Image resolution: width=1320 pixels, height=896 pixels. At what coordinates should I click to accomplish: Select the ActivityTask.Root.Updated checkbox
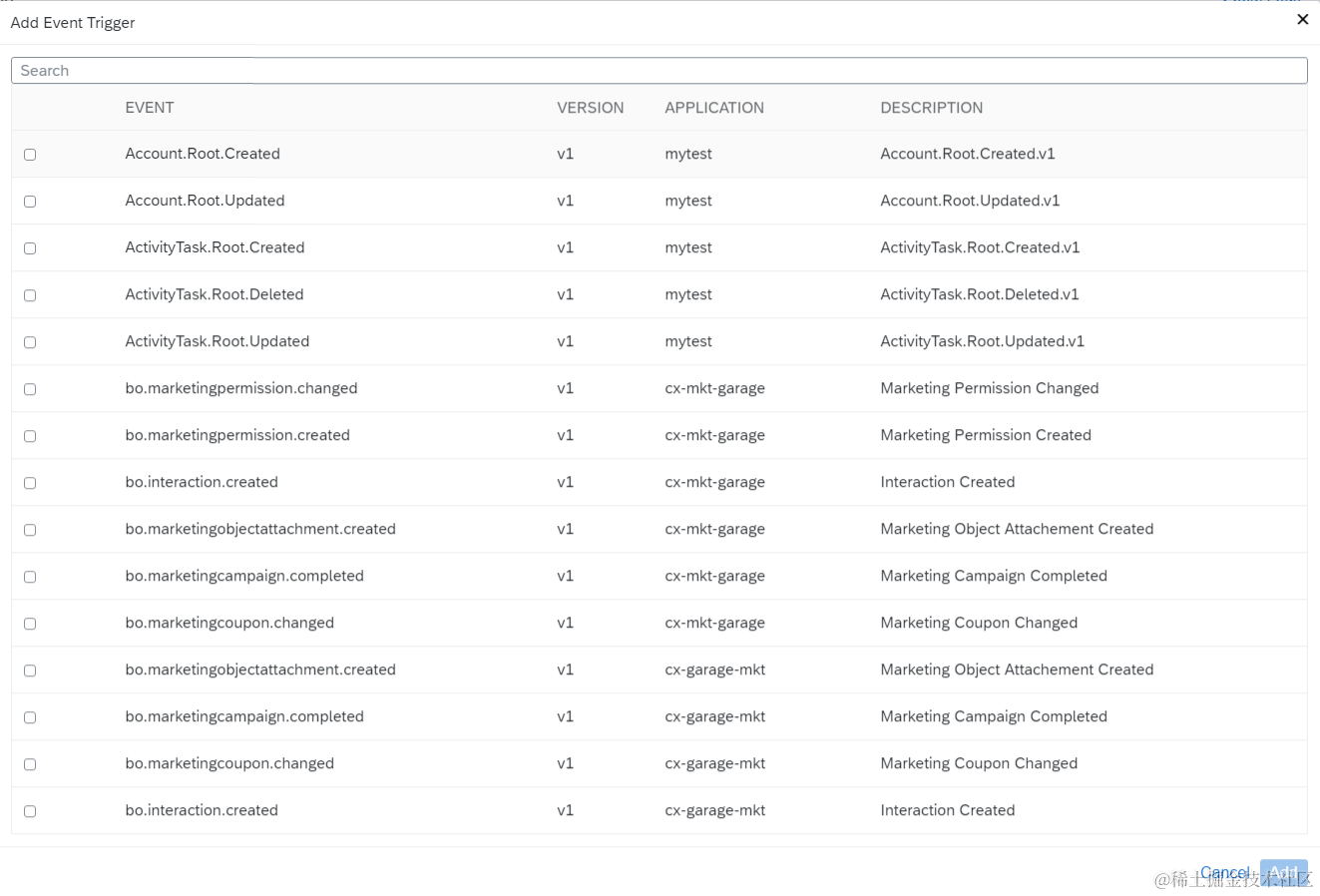pos(30,342)
